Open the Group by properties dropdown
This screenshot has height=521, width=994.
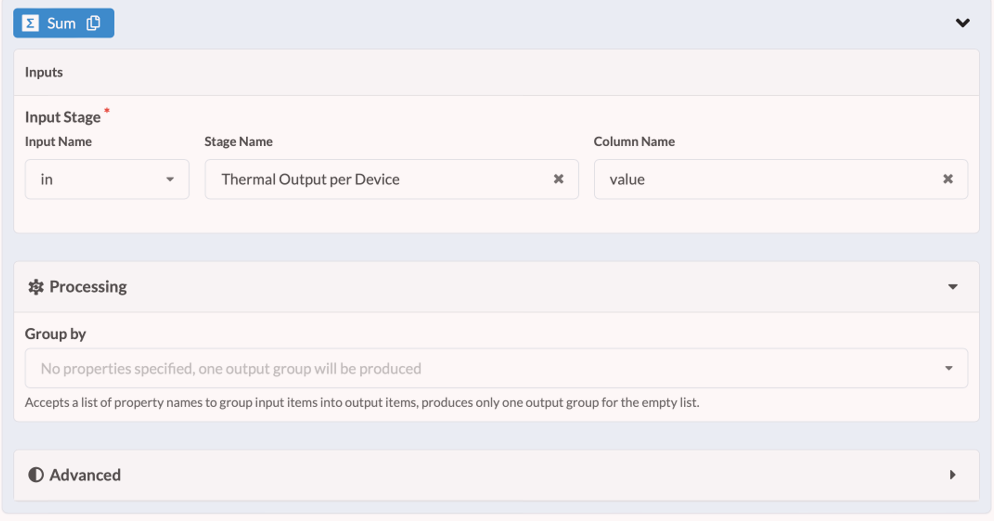tap(480, 368)
